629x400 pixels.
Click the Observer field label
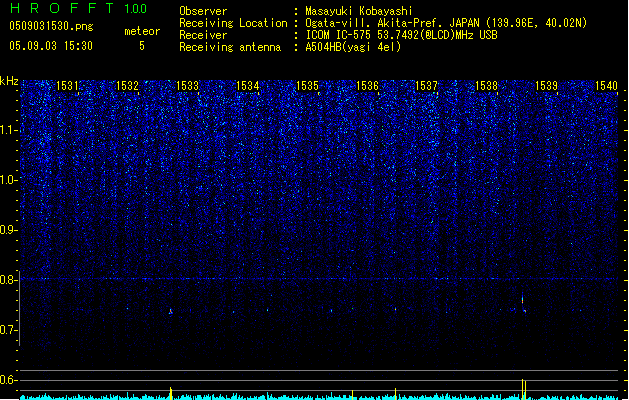coord(203,11)
